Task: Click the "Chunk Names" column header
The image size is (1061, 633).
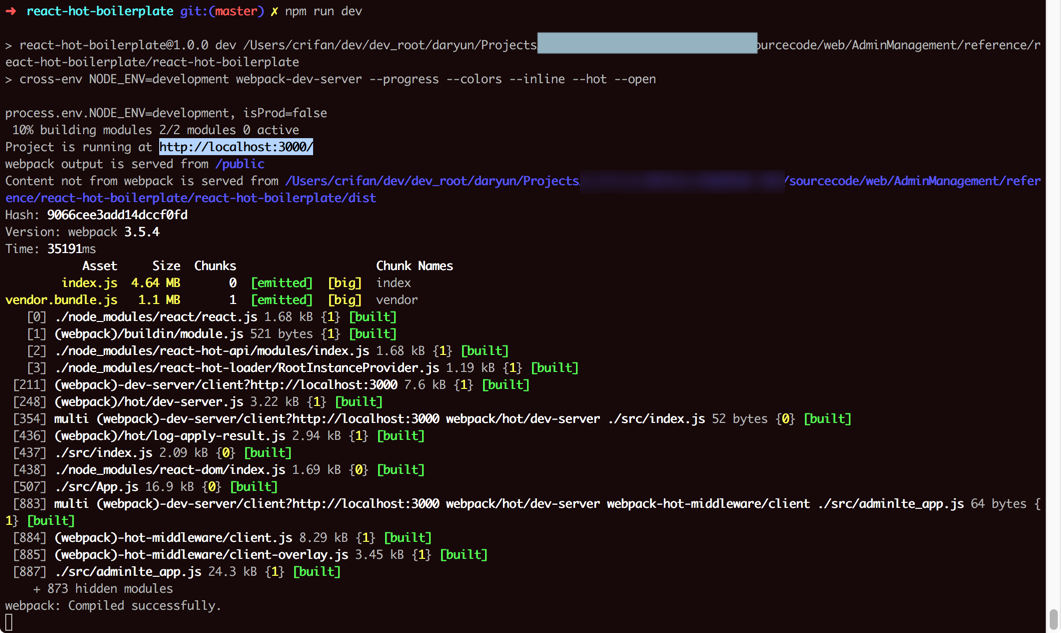Action: point(414,266)
